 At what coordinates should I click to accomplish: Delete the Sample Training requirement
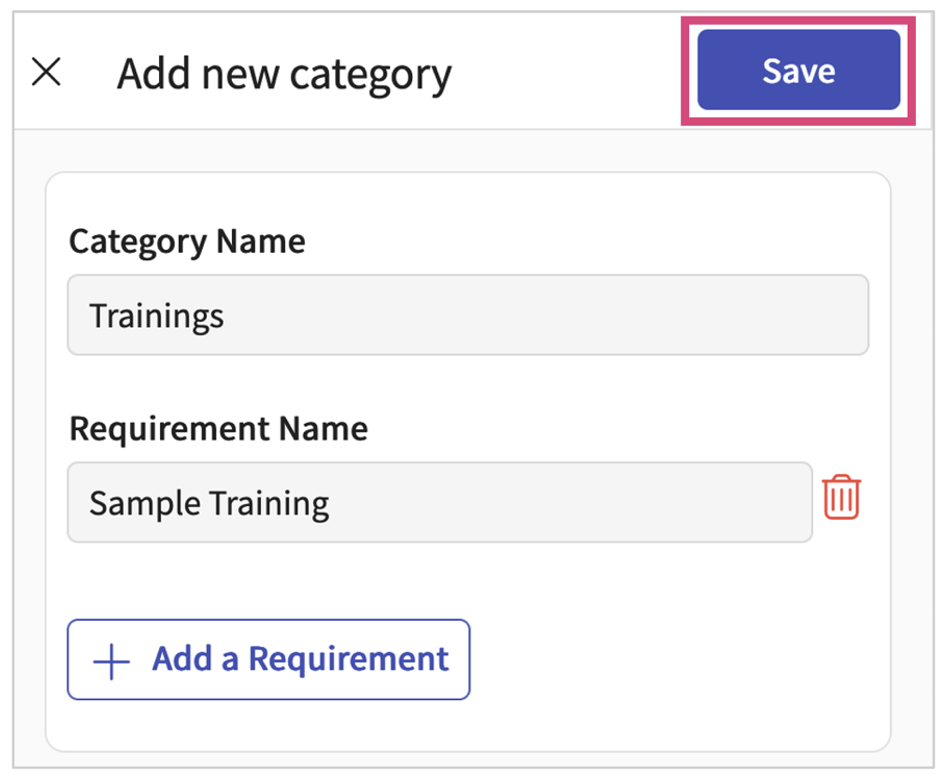pyautogui.click(x=842, y=497)
